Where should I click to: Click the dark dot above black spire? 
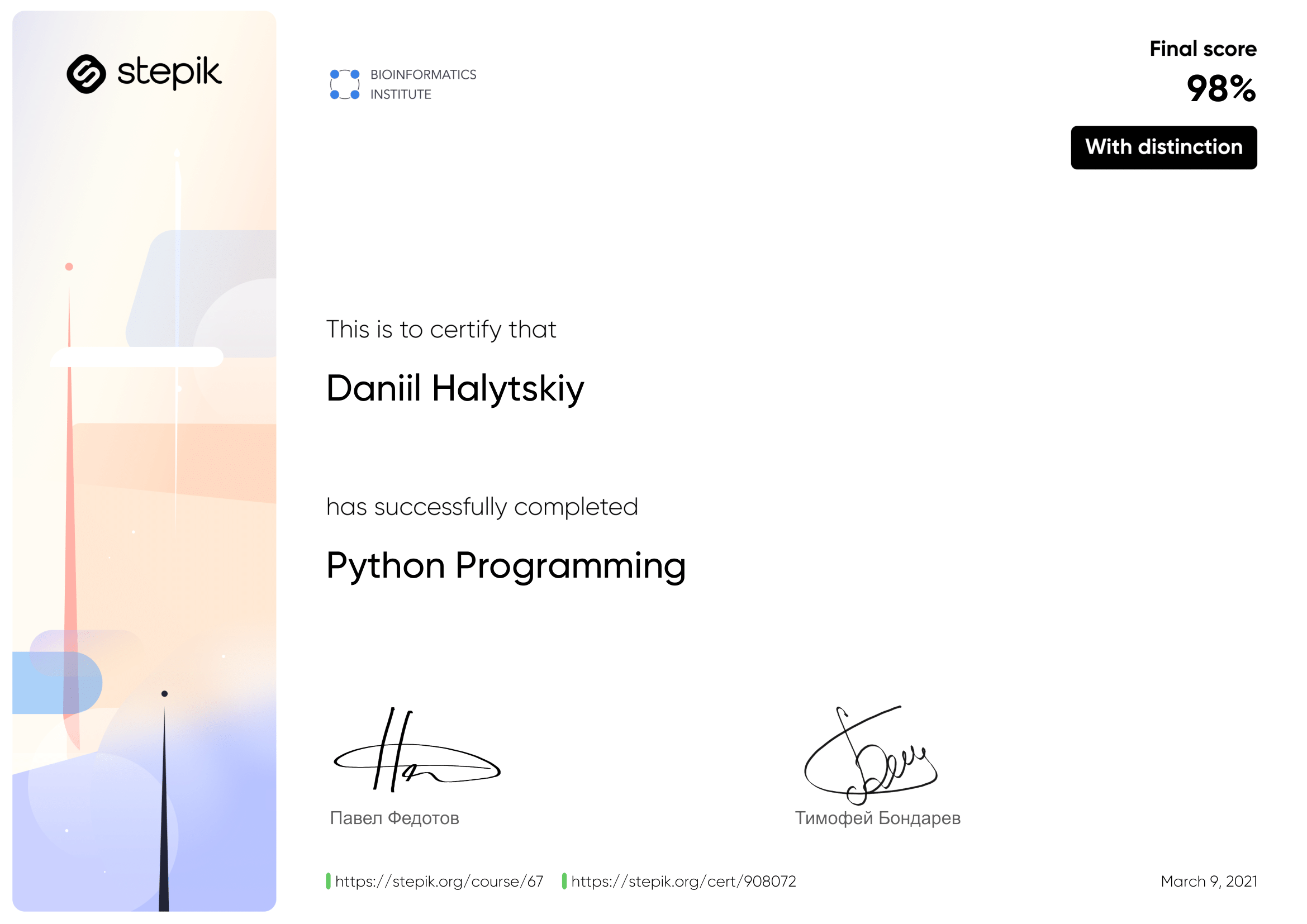(164, 694)
